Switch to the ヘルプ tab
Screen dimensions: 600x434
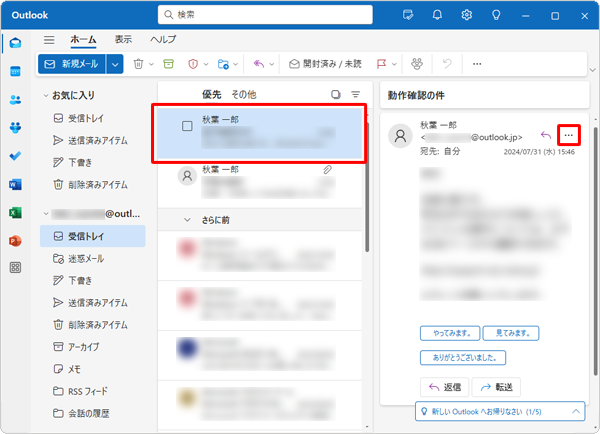(x=163, y=39)
